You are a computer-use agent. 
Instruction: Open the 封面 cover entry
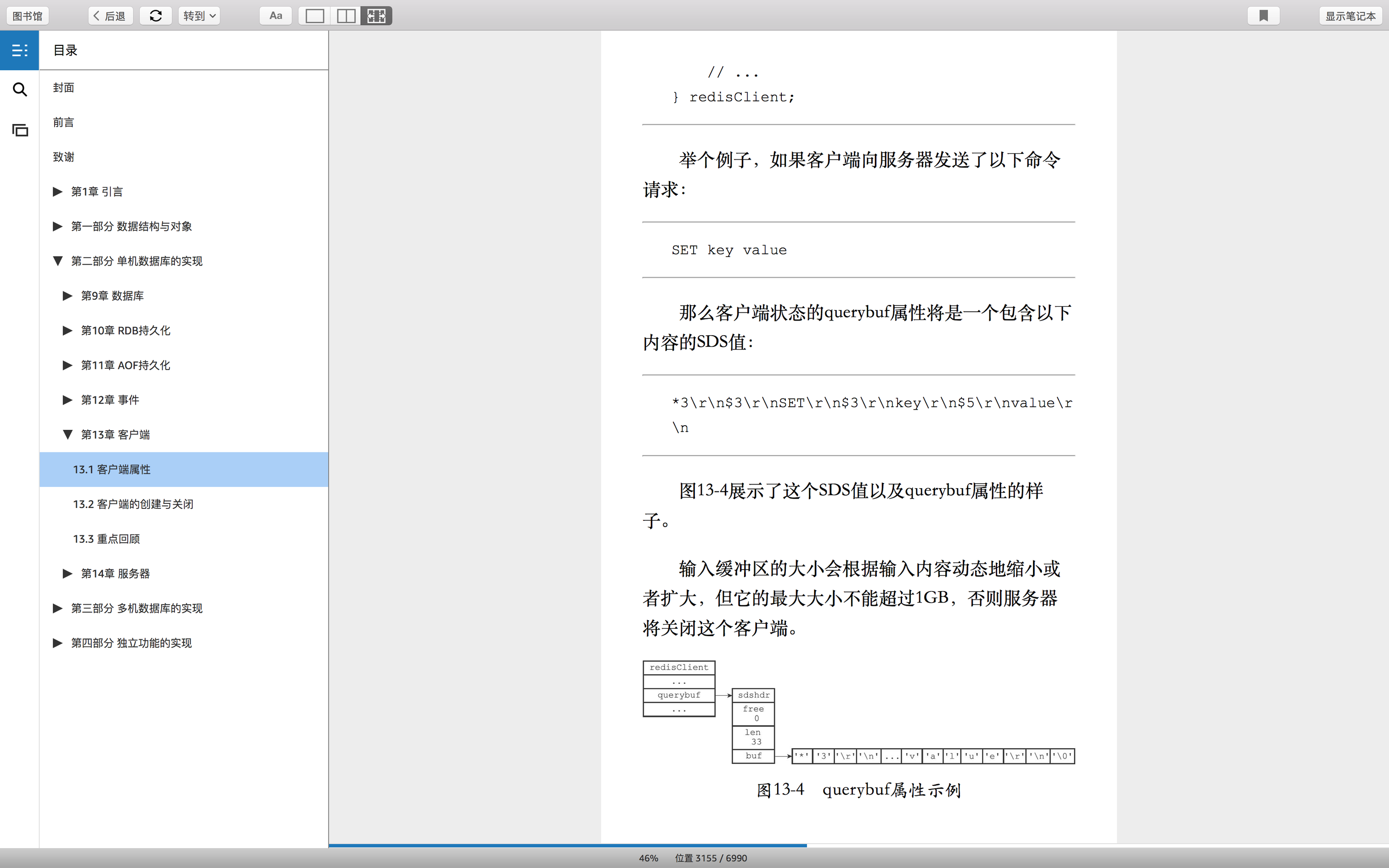(64, 88)
